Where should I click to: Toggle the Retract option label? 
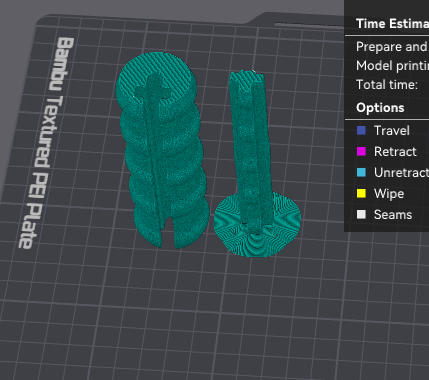tap(395, 152)
